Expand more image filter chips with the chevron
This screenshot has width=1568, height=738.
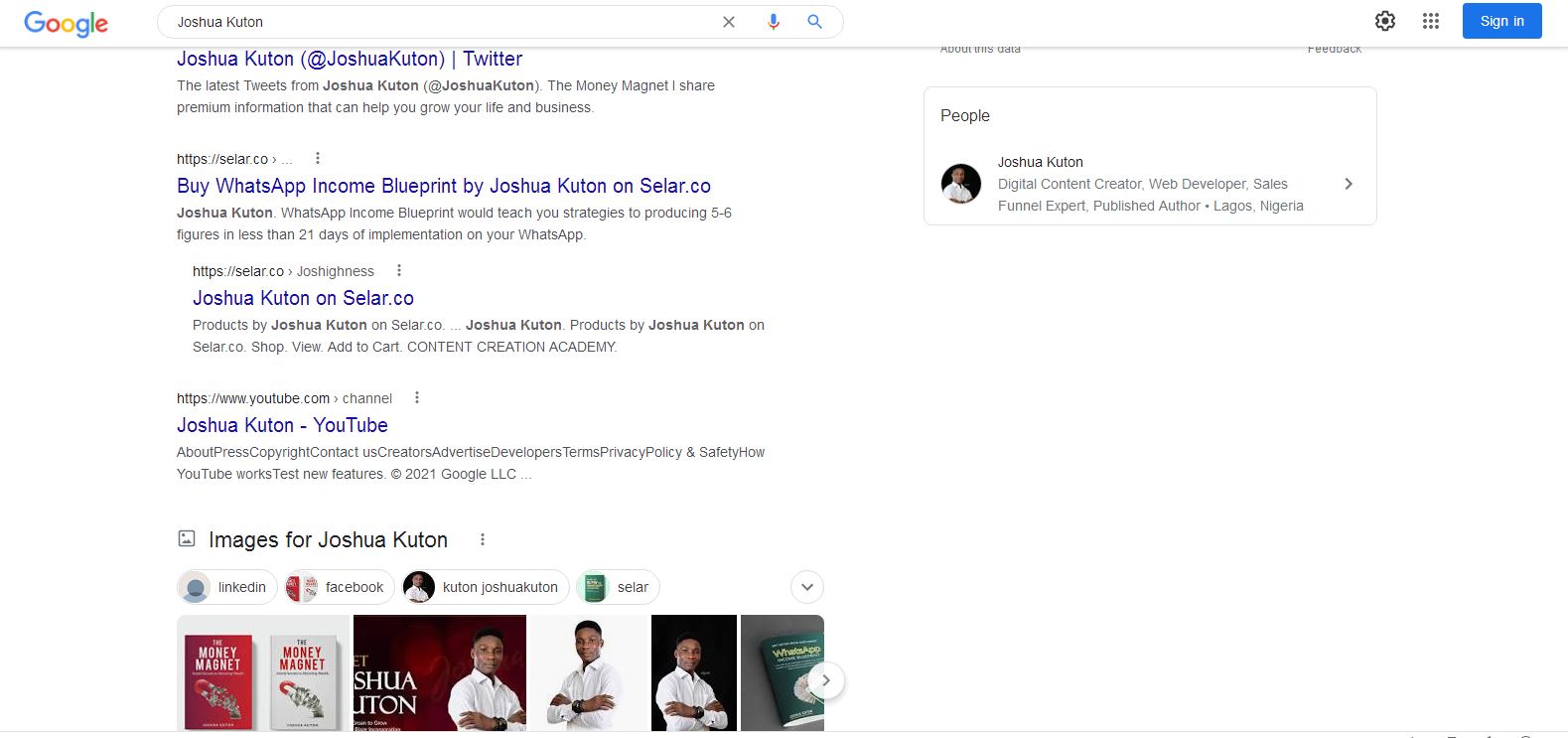point(807,587)
